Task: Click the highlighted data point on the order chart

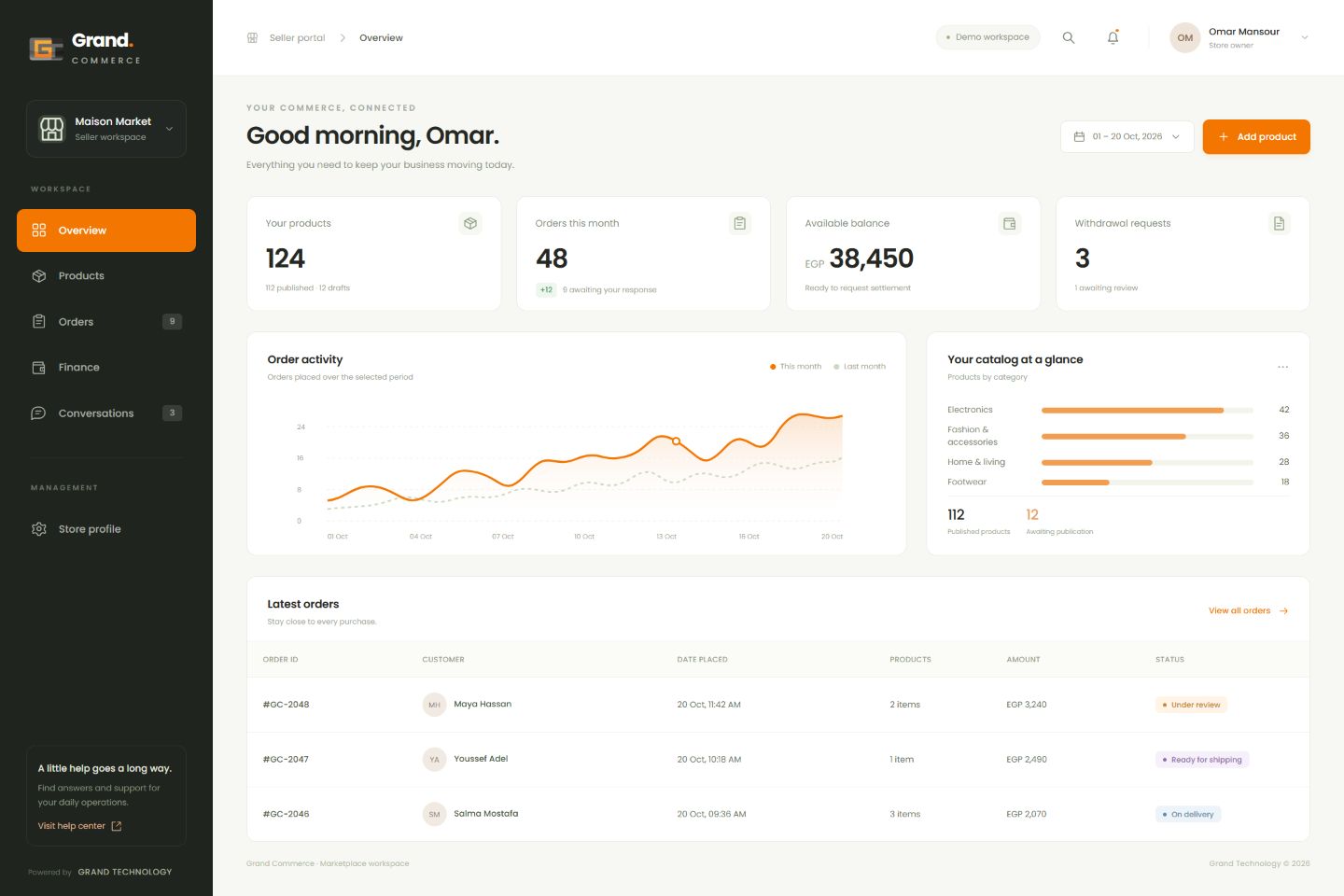Action: 677,441
